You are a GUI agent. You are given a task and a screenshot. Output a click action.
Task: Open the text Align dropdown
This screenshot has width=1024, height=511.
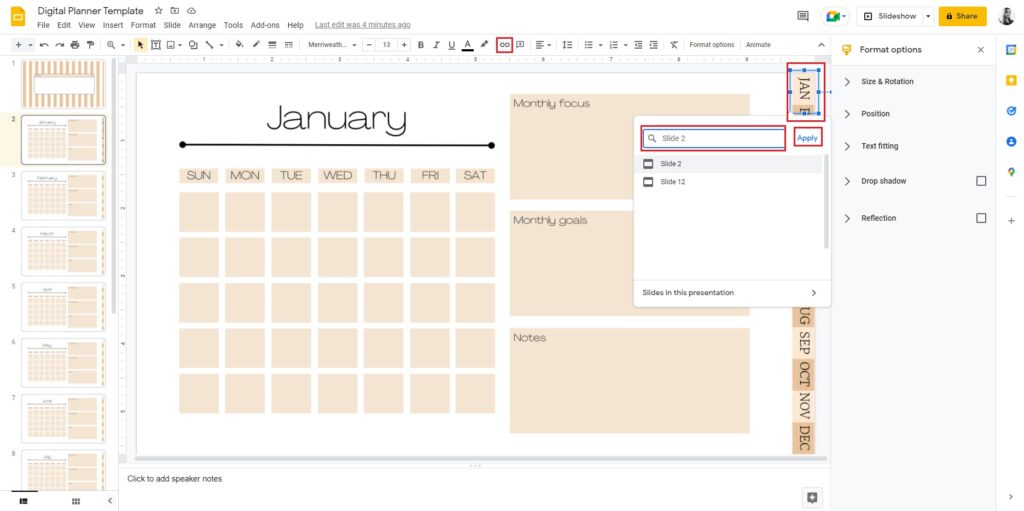pos(542,45)
